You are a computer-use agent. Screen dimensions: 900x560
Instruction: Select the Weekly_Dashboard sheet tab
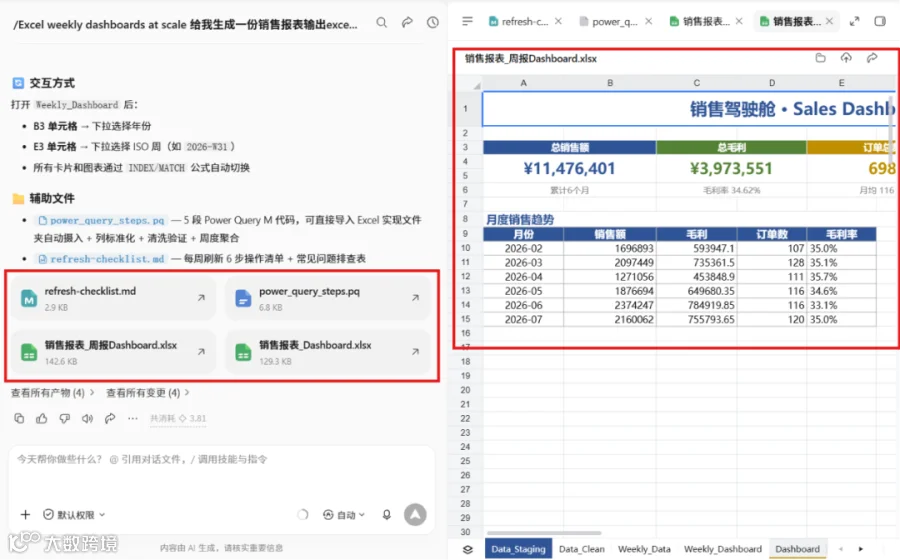tap(723, 549)
